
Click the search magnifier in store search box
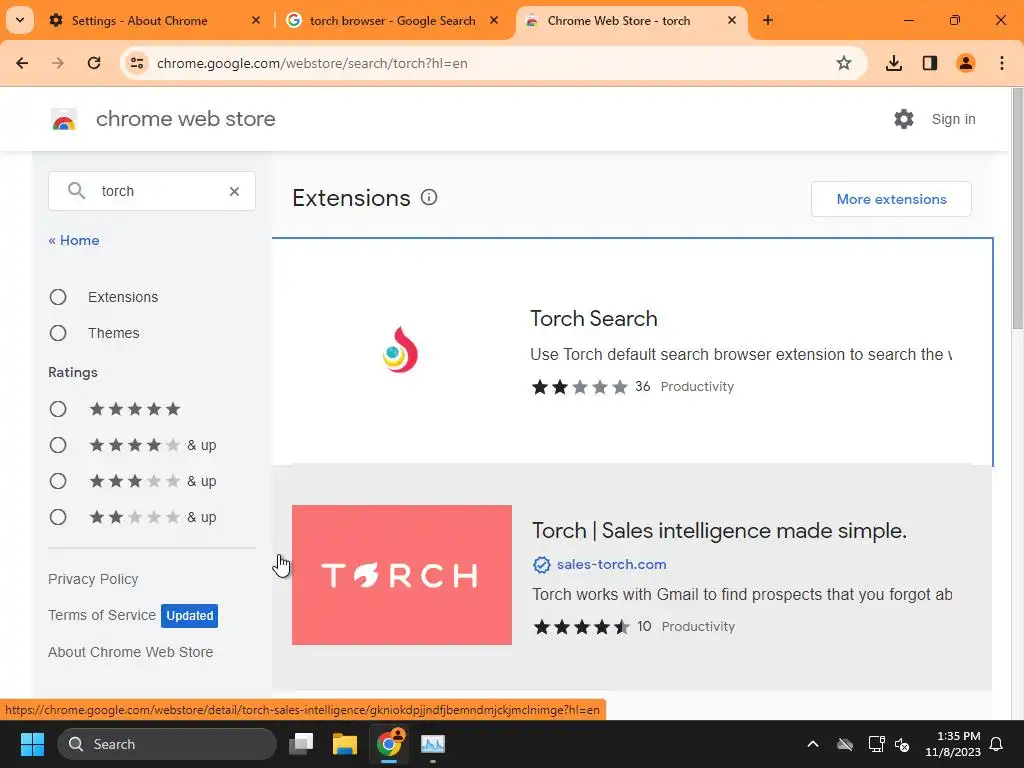pos(76,191)
